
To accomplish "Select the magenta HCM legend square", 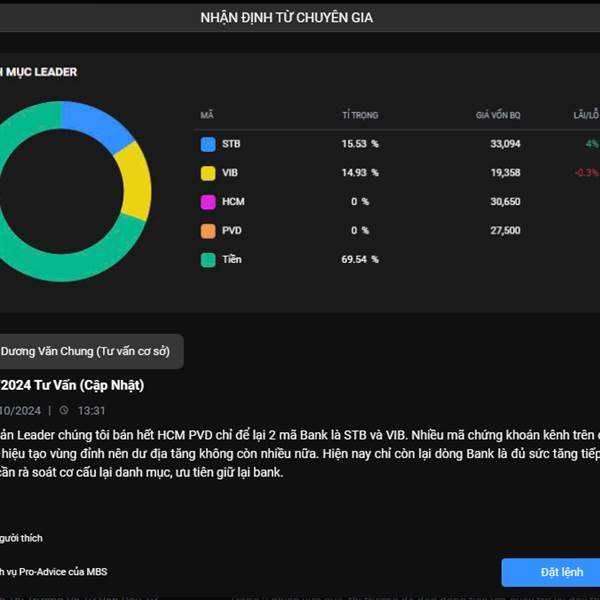I will [208, 202].
